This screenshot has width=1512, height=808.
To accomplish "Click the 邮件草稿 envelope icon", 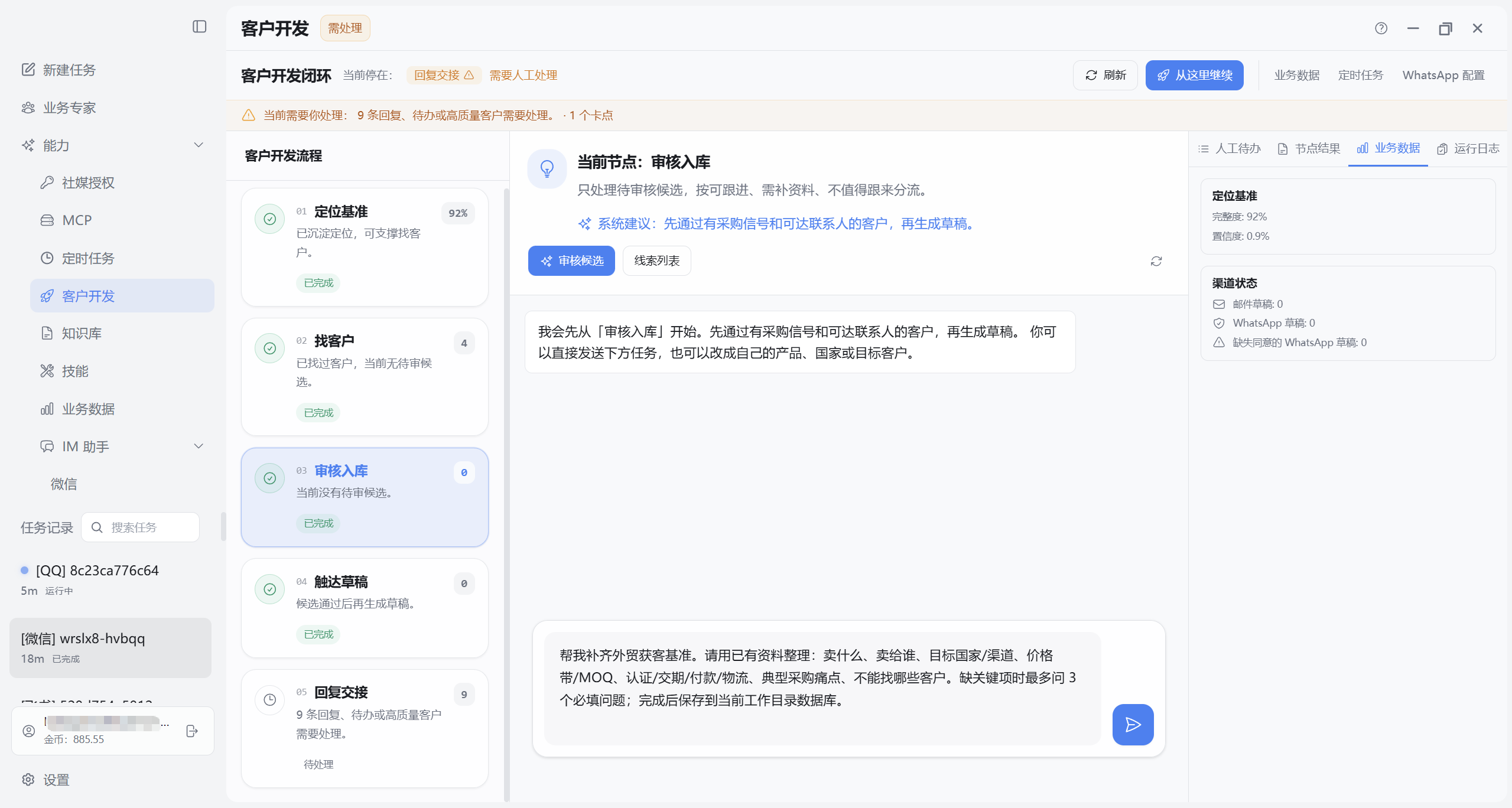I will (x=1219, y=304).
